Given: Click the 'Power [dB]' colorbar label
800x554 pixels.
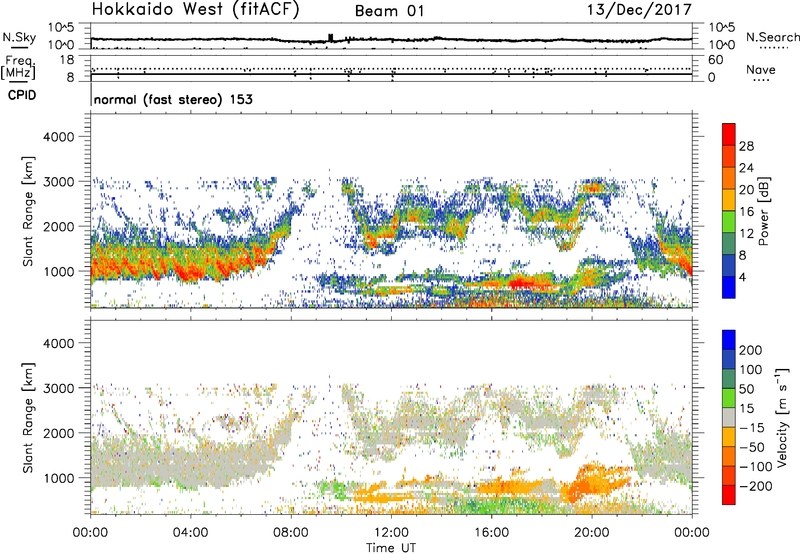Looking at the screenshot, I should pyautogui.click(x=763, y=211).
